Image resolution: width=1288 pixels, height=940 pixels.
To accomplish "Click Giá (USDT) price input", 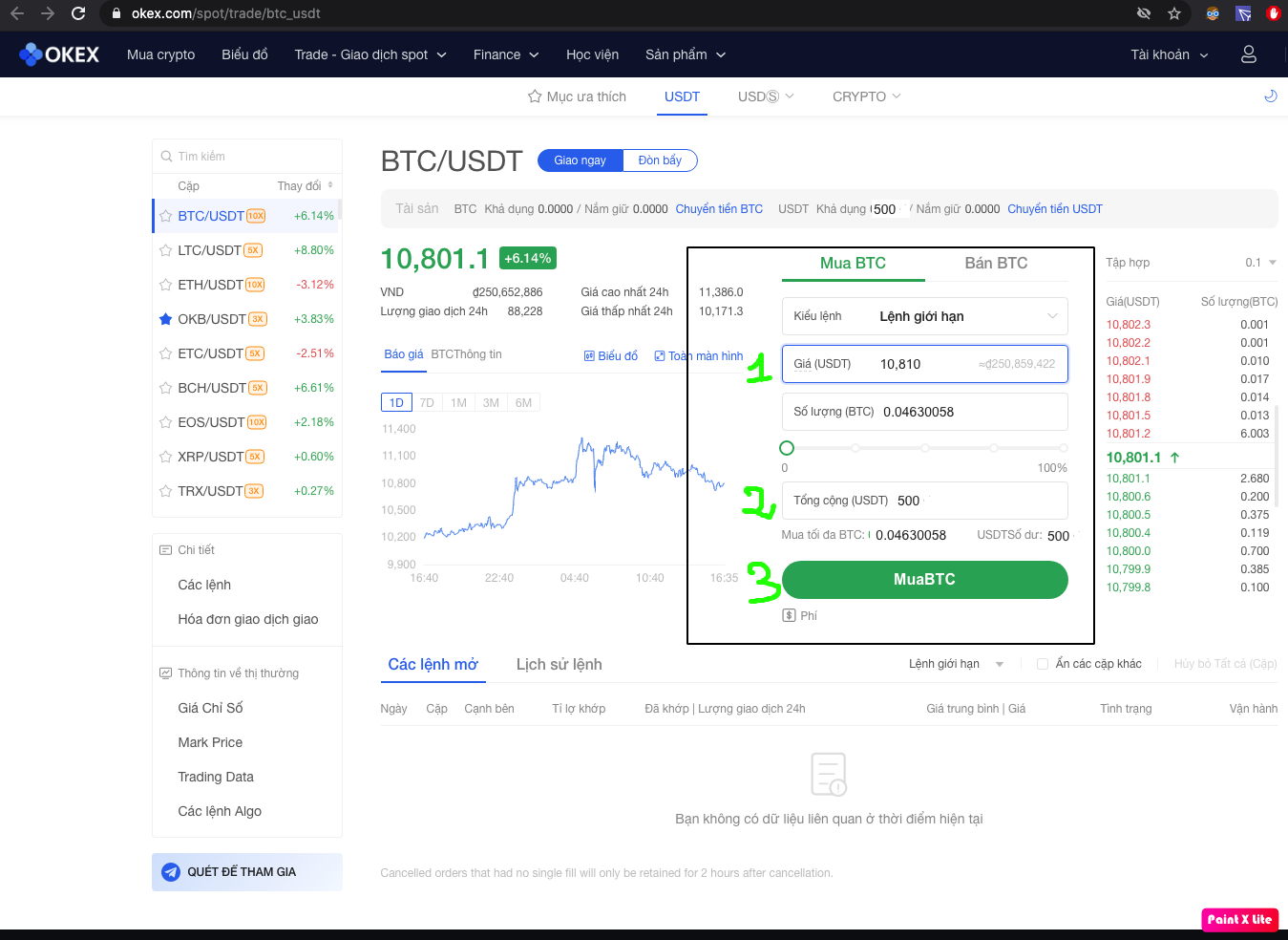I will pyautogui.click(x=924, y=364).
